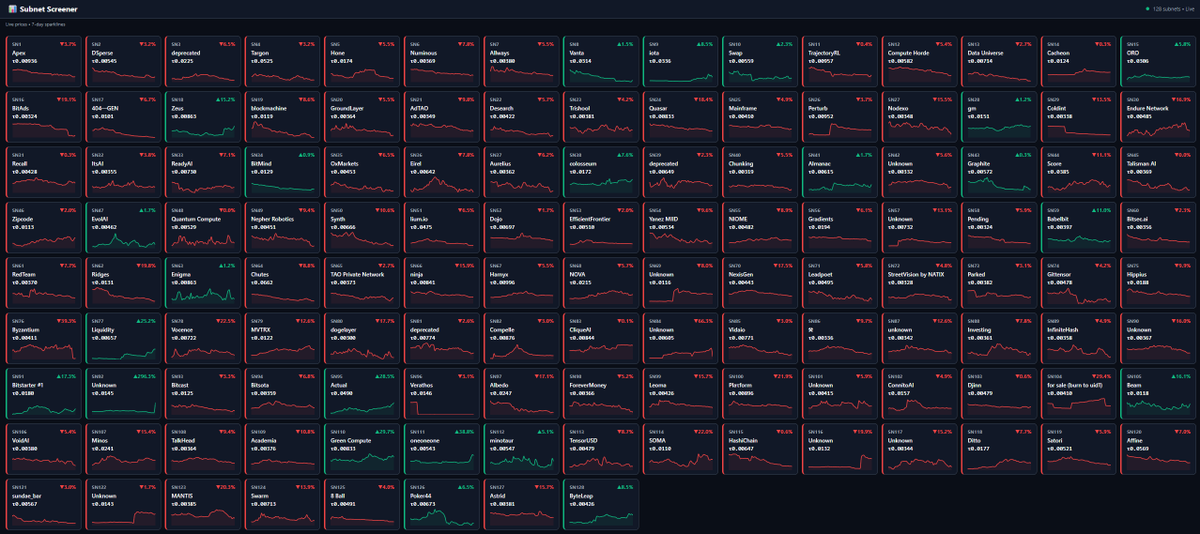Click the Compute Horde subnet name
The height and width of the screenshot is (534, 1200).
coord(908,53)
